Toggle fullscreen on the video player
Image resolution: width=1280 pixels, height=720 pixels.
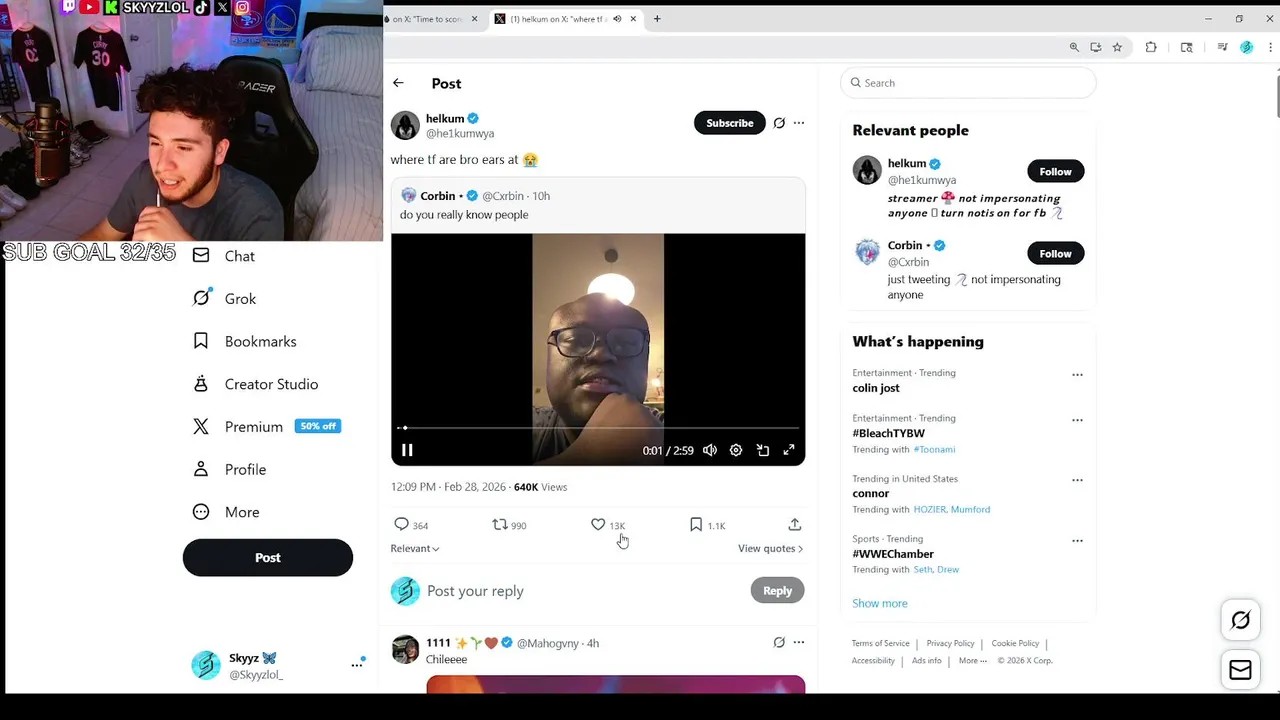[789, 450]
